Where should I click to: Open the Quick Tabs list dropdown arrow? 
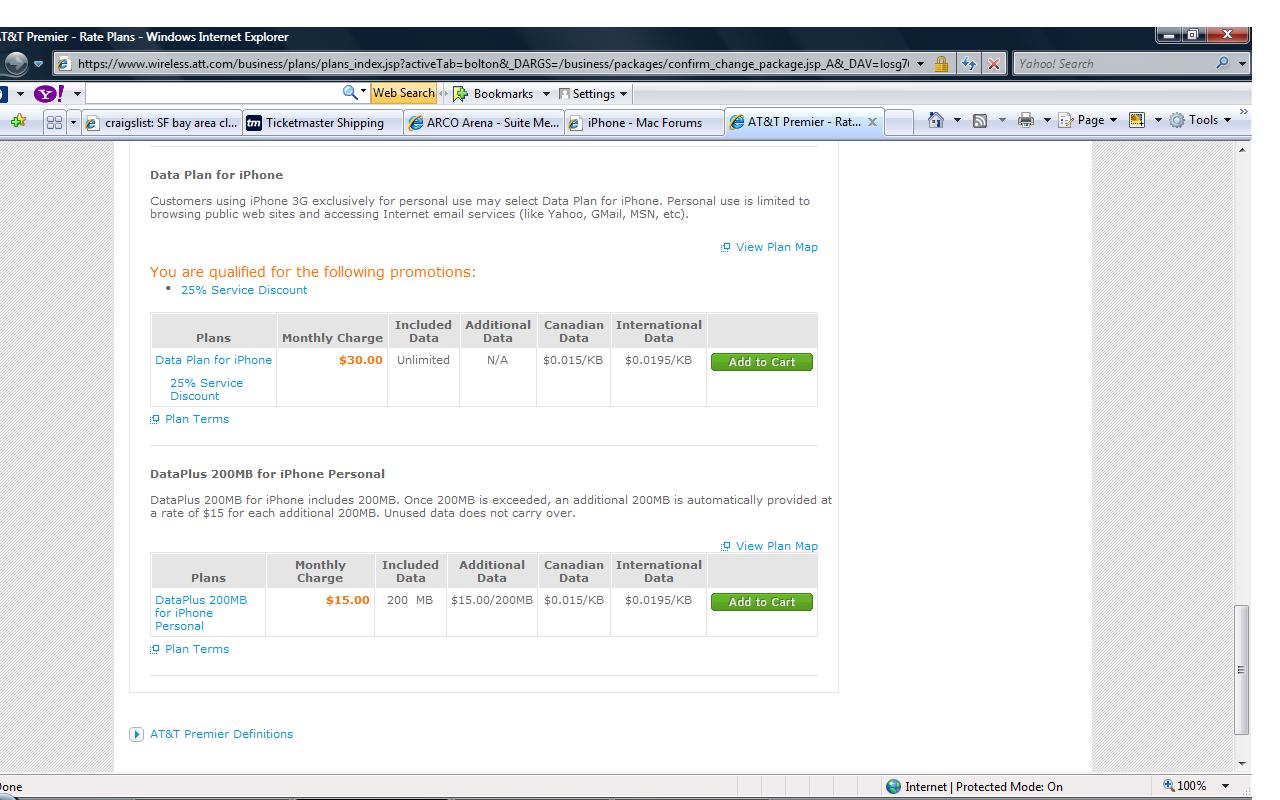(73, 122)
